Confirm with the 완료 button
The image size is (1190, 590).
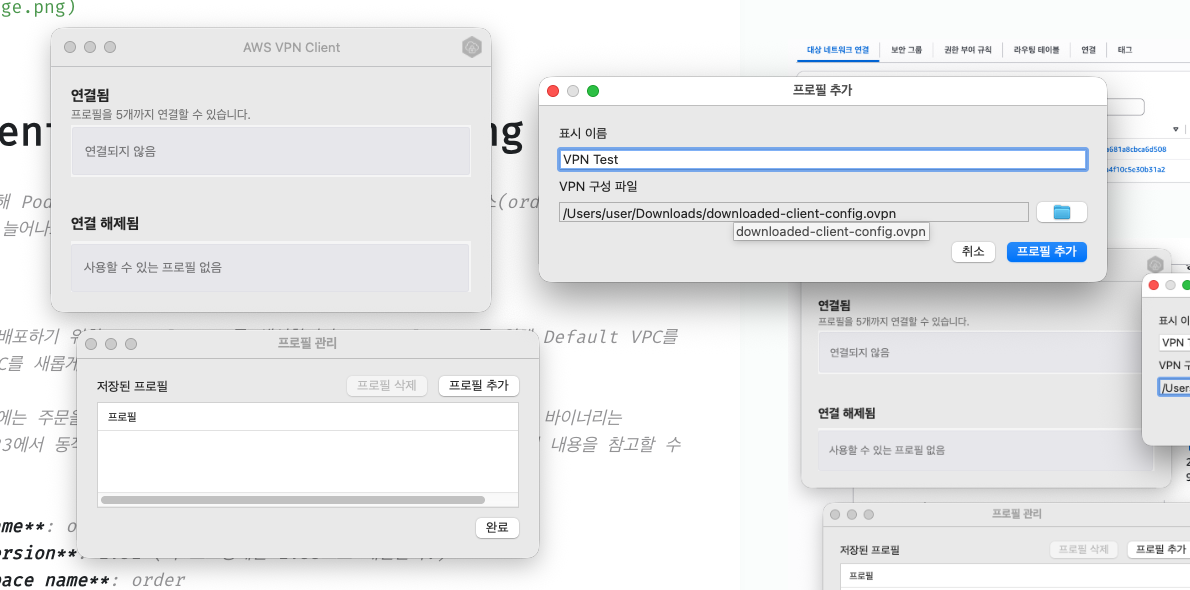[497, 528]
